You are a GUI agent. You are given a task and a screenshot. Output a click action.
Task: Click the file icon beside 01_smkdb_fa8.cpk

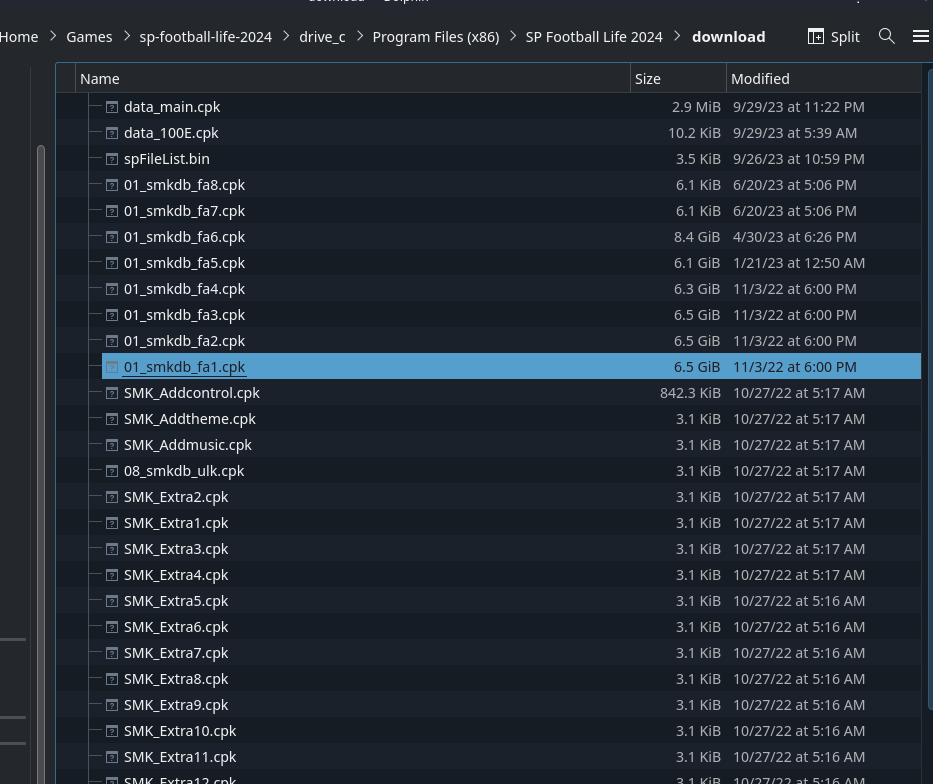click(x=111, y=185)
